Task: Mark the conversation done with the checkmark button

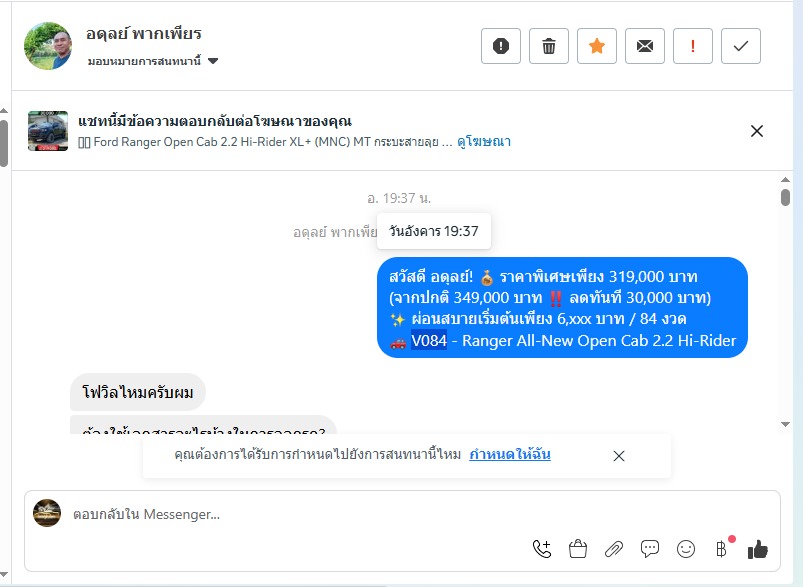Action: click(741, 46)
